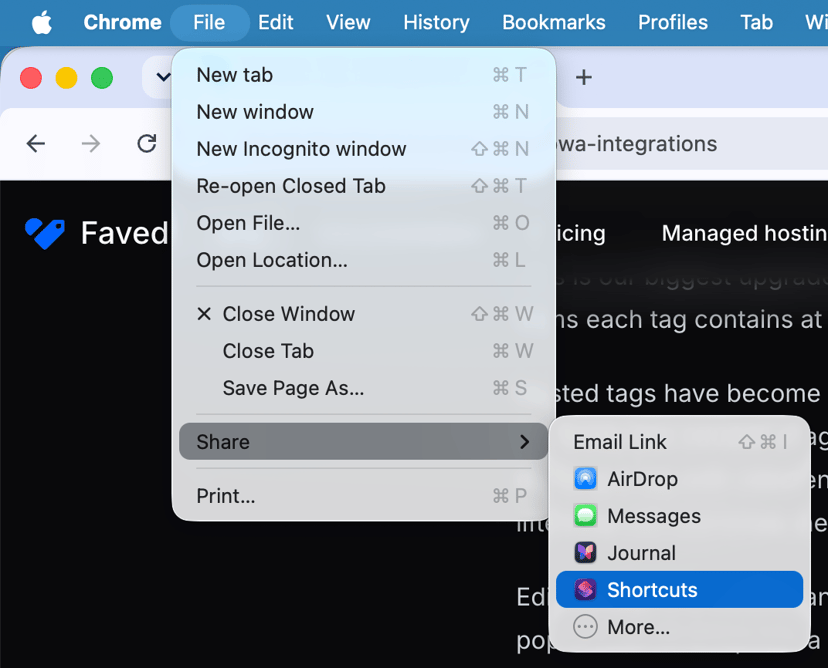Viewport: 828px width, 668px height.
Task: Click the address bar URL field
Action: (692, 144)
